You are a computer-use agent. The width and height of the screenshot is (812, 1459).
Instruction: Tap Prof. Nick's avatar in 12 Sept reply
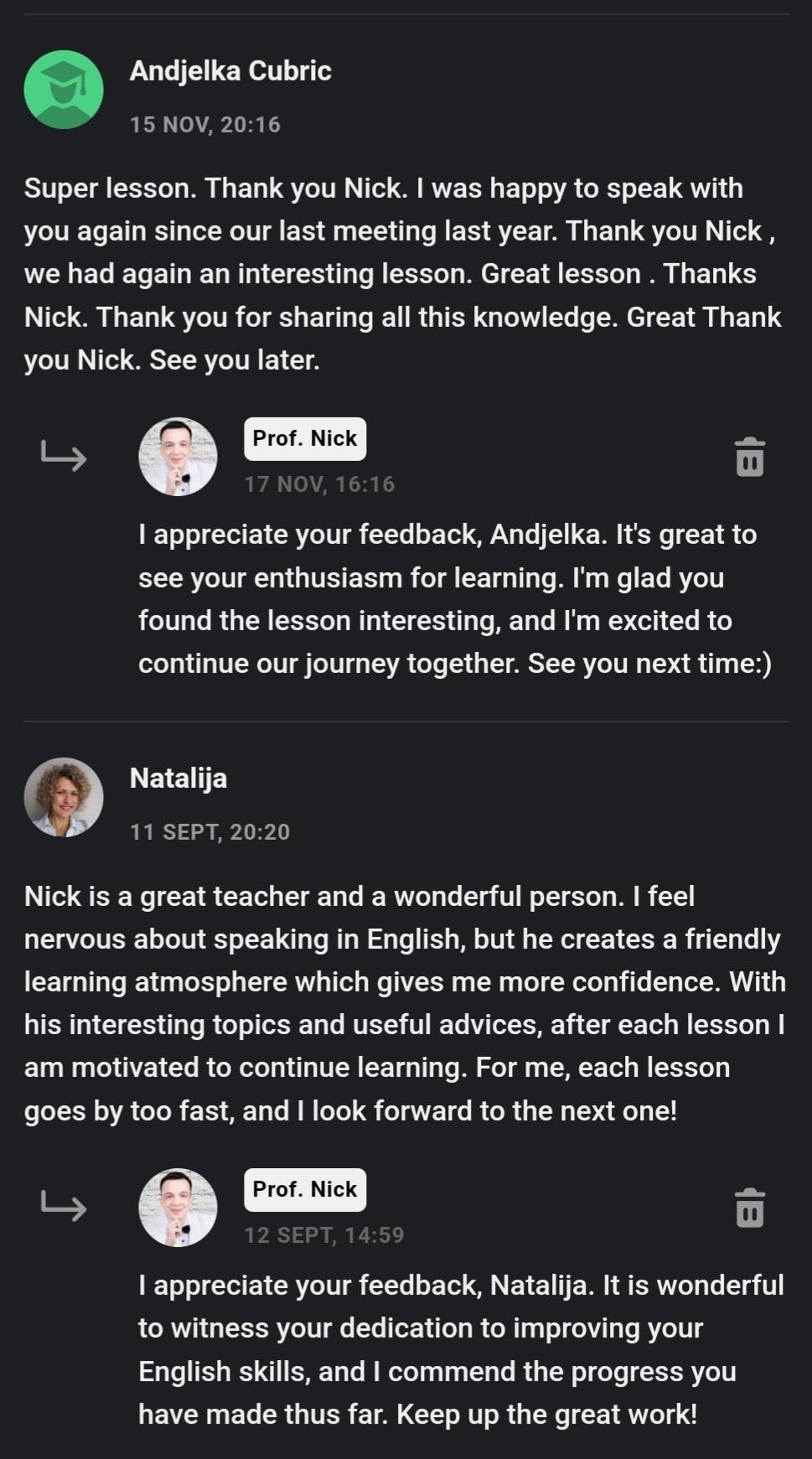[x=178, y=1208]
